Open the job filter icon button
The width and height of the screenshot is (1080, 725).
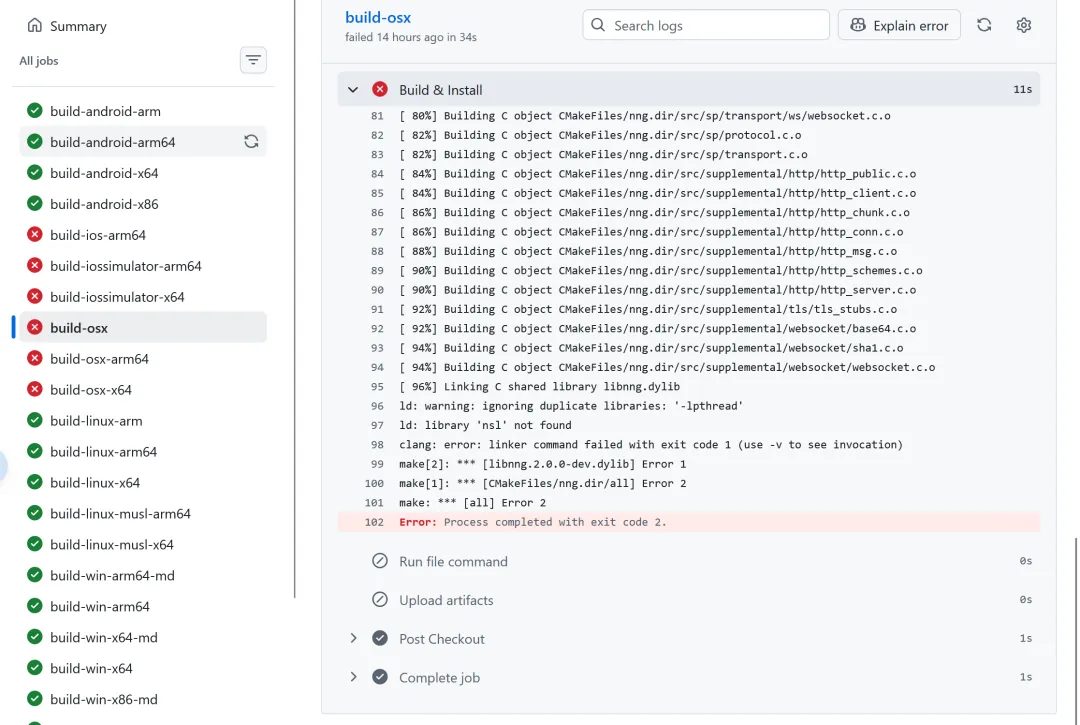pos(254,61)
